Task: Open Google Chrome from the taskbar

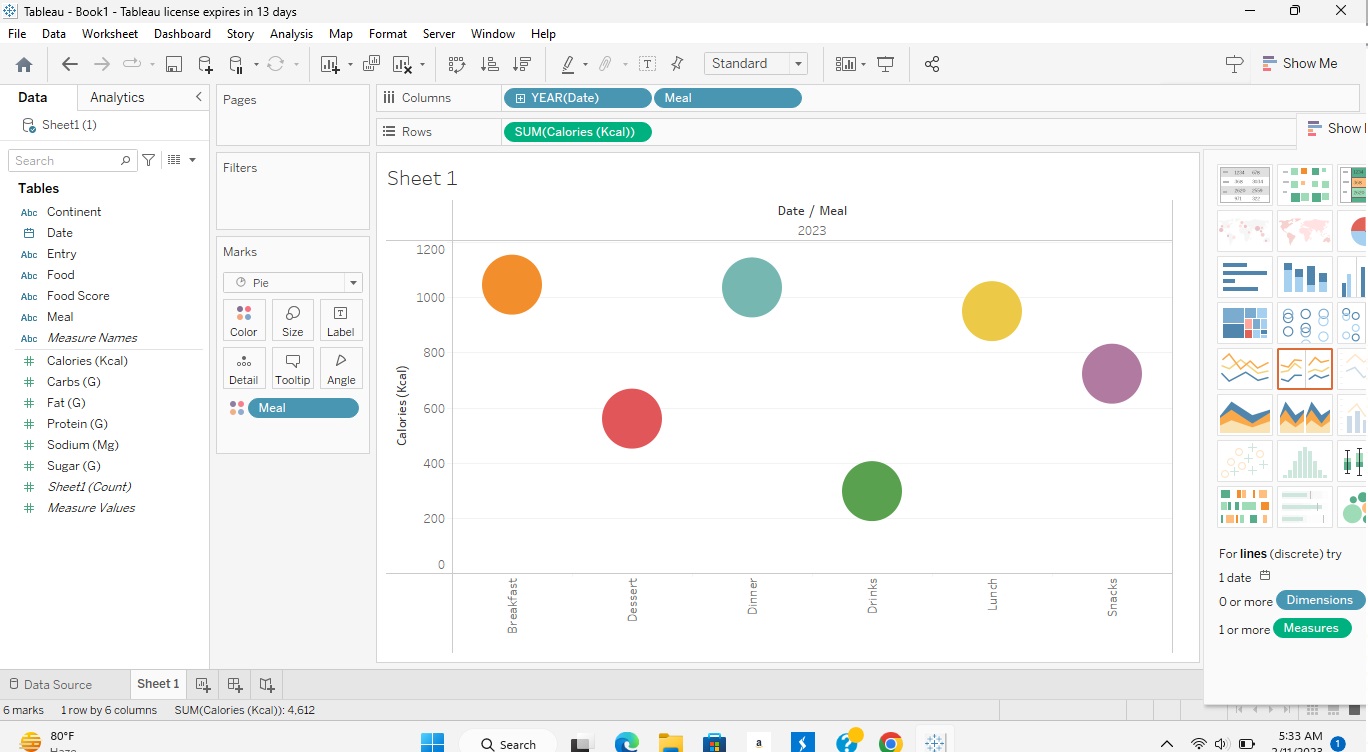Action: (890, 743)
